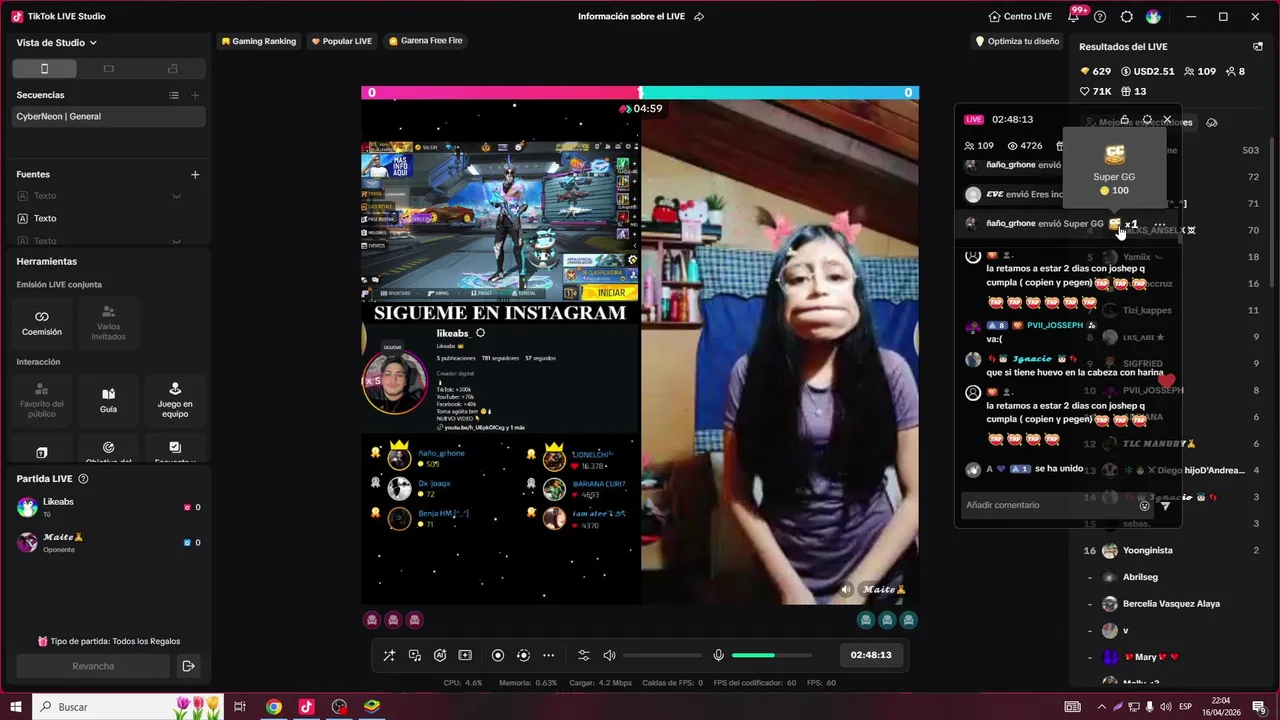
Task: Open the audio mixer settings icon
Action: pyautogui.click(x=584, y=655)
